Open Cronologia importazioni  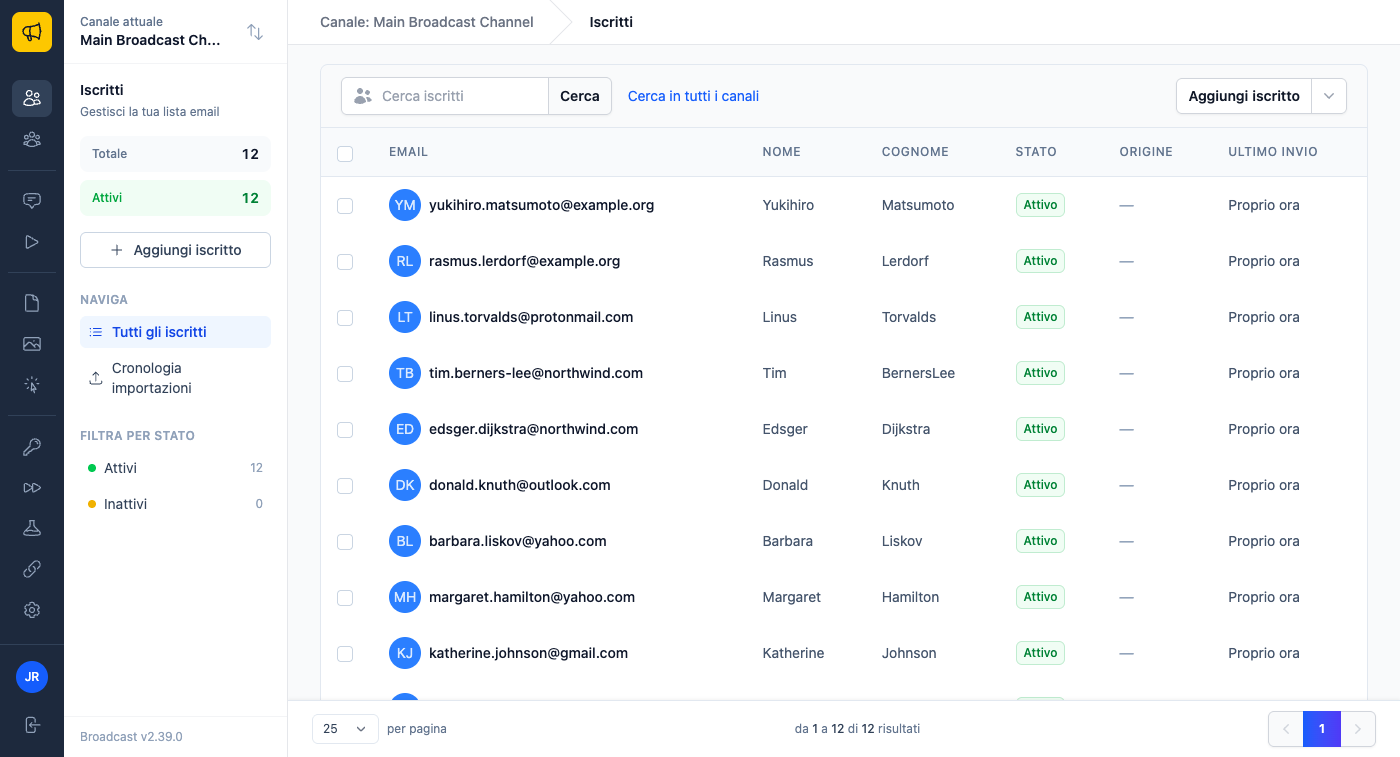pos(175,378)
